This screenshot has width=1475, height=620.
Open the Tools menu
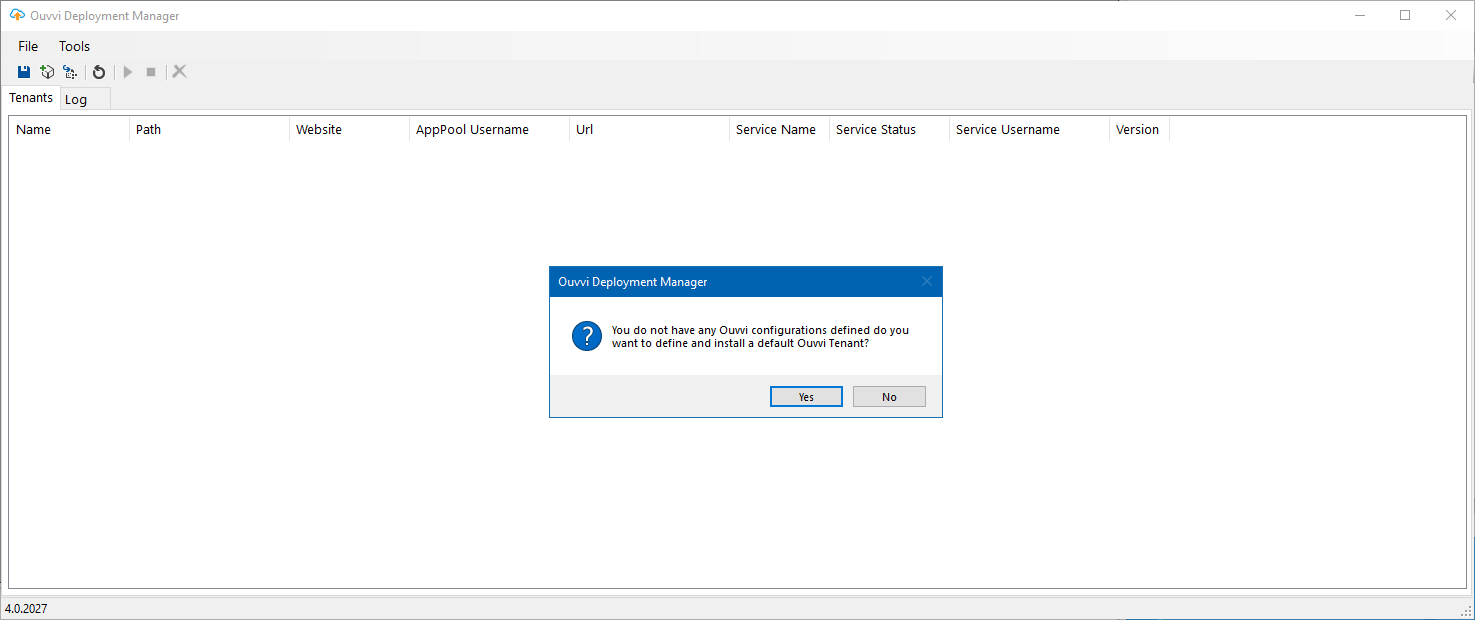tap(74, 46)
